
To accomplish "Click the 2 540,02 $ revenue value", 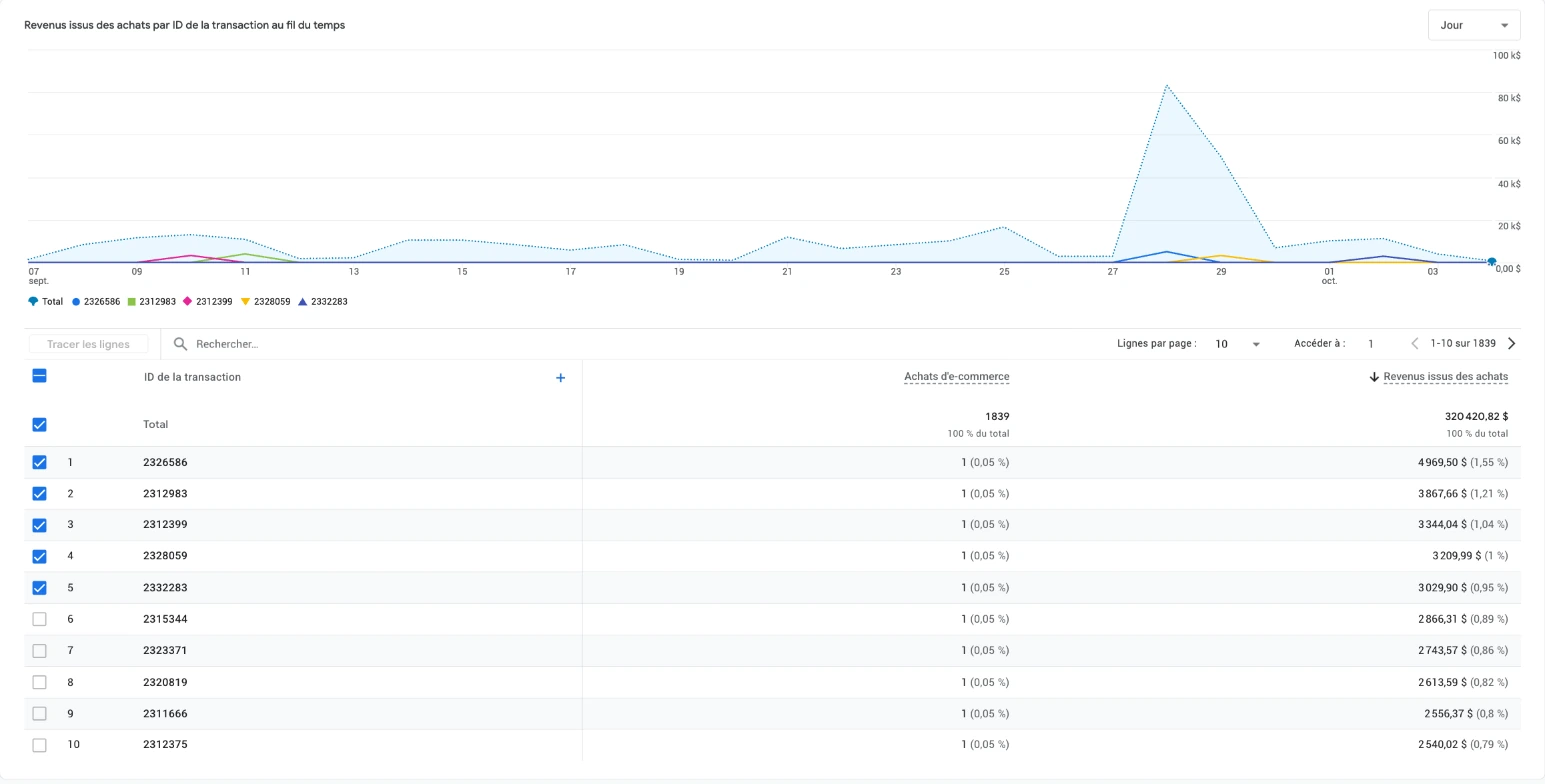I will pyautogui.click(x=1442, y=745).
